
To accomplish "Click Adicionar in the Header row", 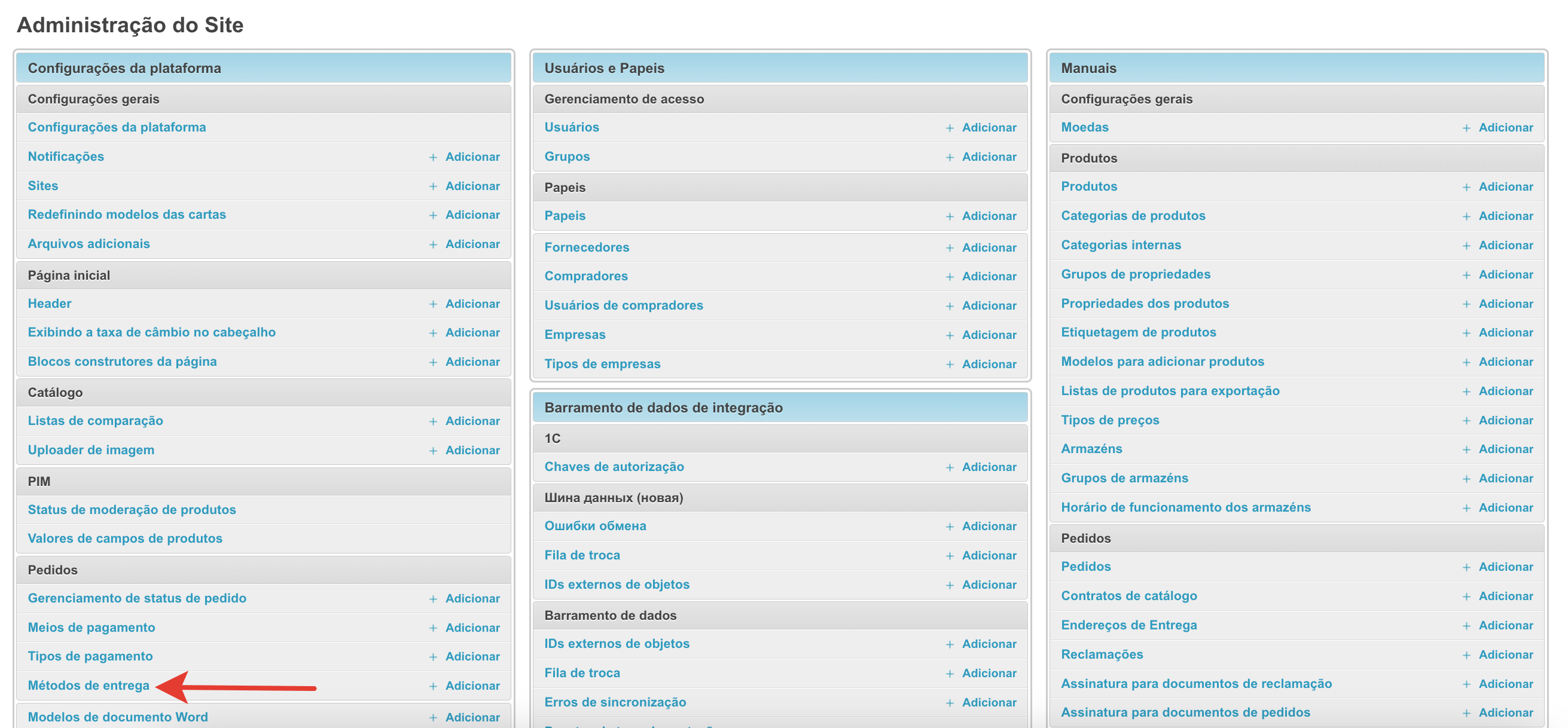I will coord(472,304).
